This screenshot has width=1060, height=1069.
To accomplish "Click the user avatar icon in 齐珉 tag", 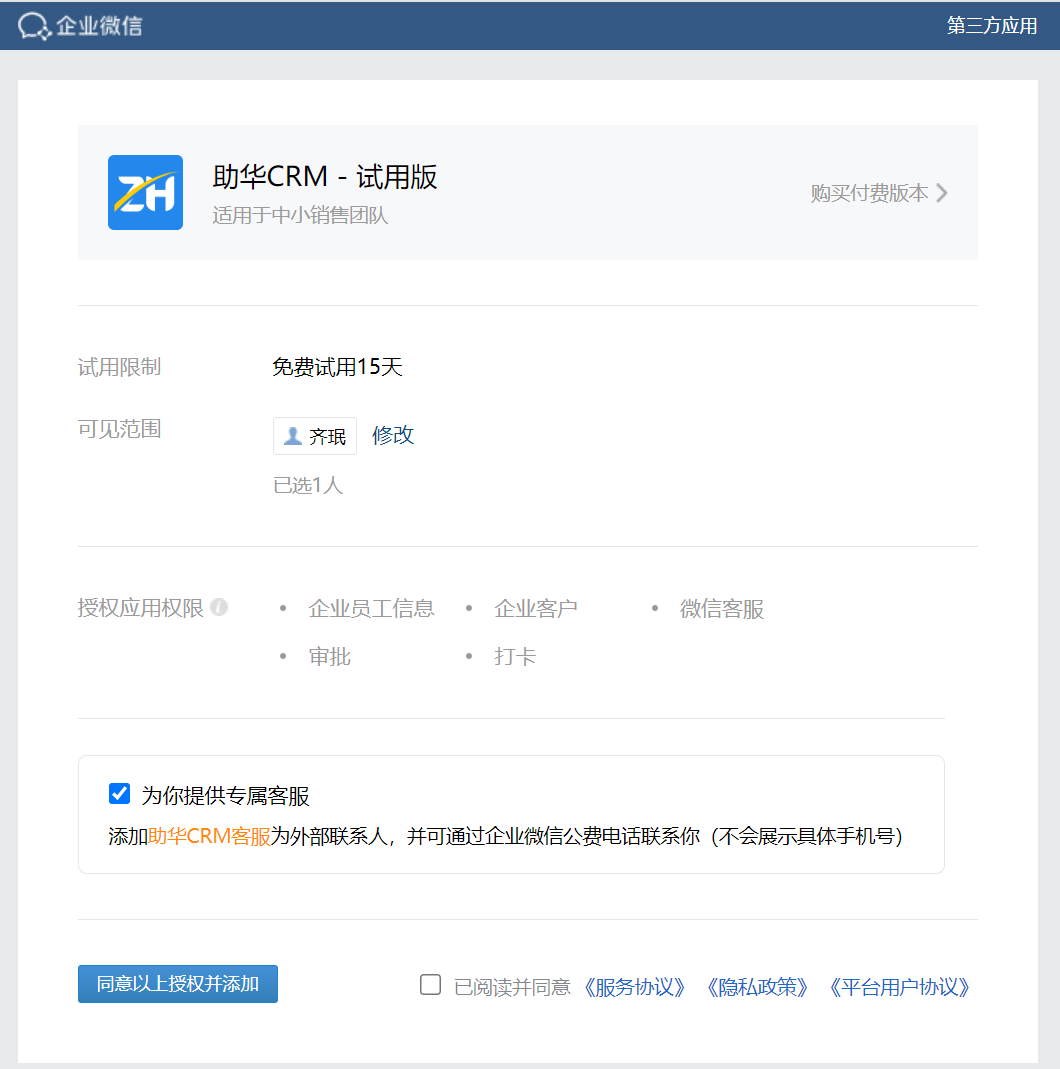I will [x=292, y=436].
